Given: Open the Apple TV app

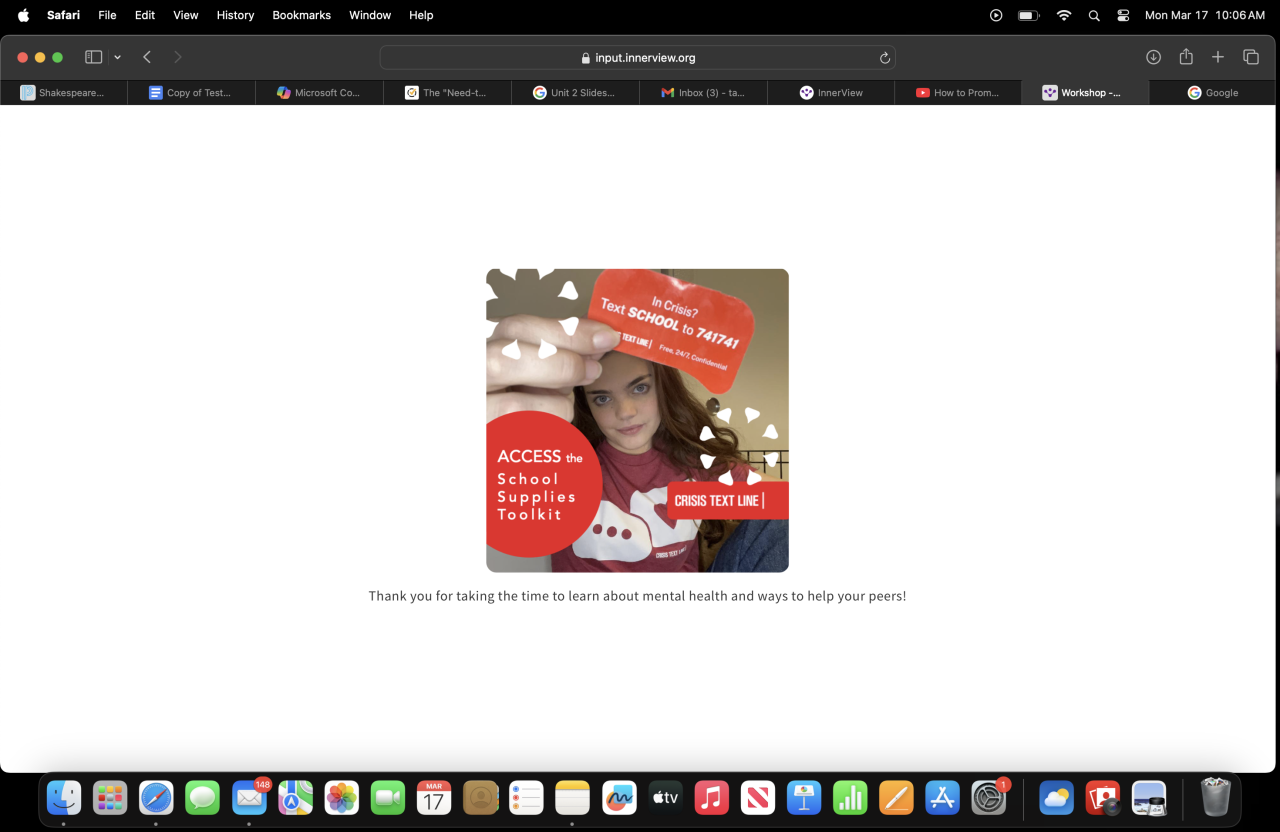Looking at the screenshot, I should point(665,798).
